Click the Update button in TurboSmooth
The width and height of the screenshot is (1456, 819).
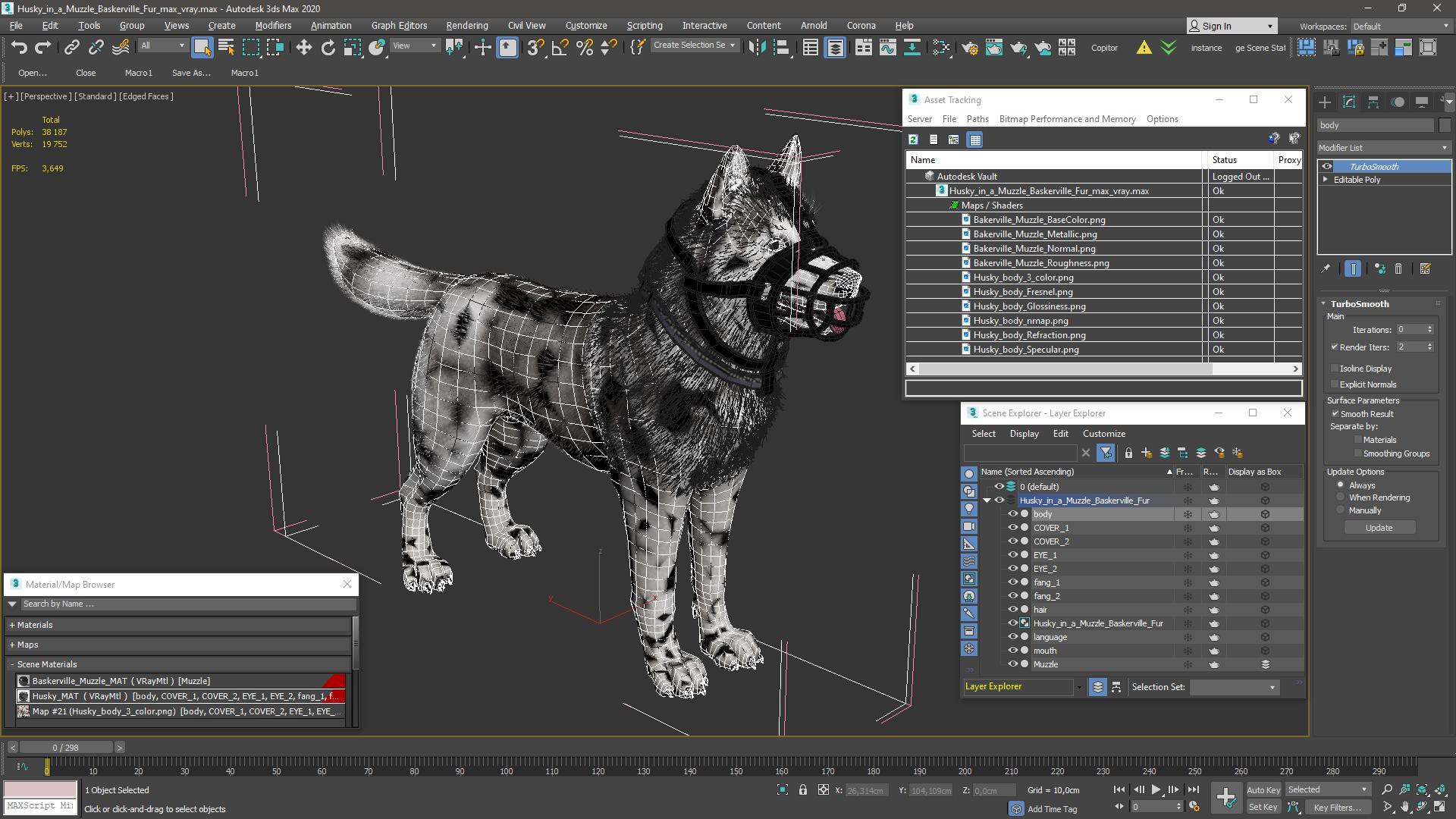click(x=1379, y=528)
